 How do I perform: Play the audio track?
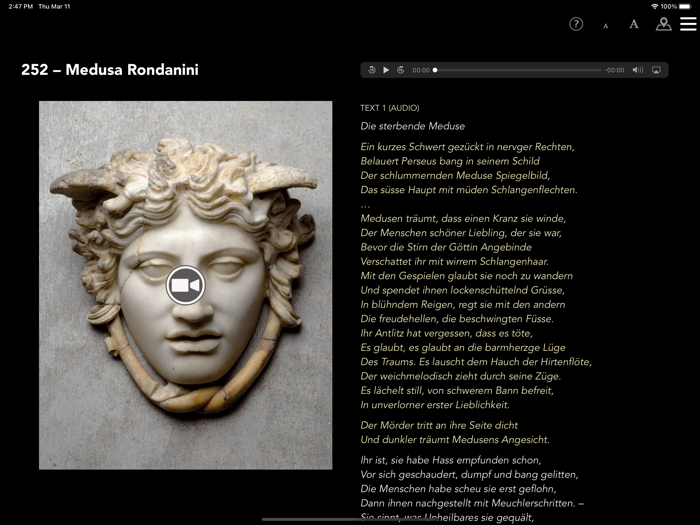386,70
